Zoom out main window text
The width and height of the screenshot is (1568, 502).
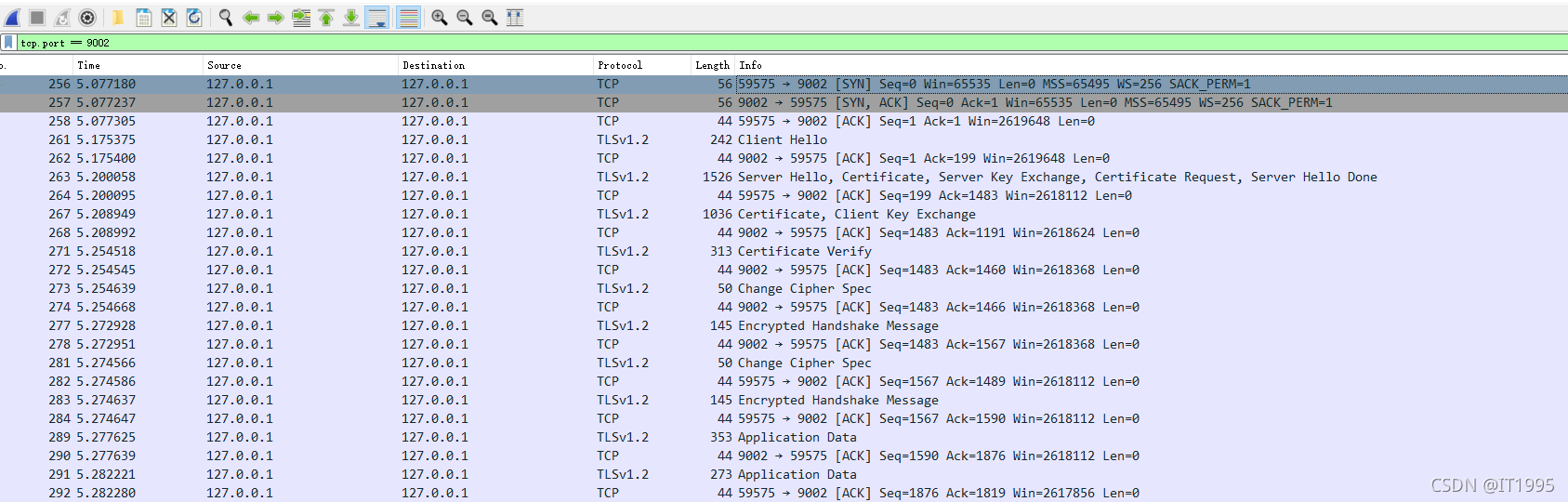tap(465, 18)
